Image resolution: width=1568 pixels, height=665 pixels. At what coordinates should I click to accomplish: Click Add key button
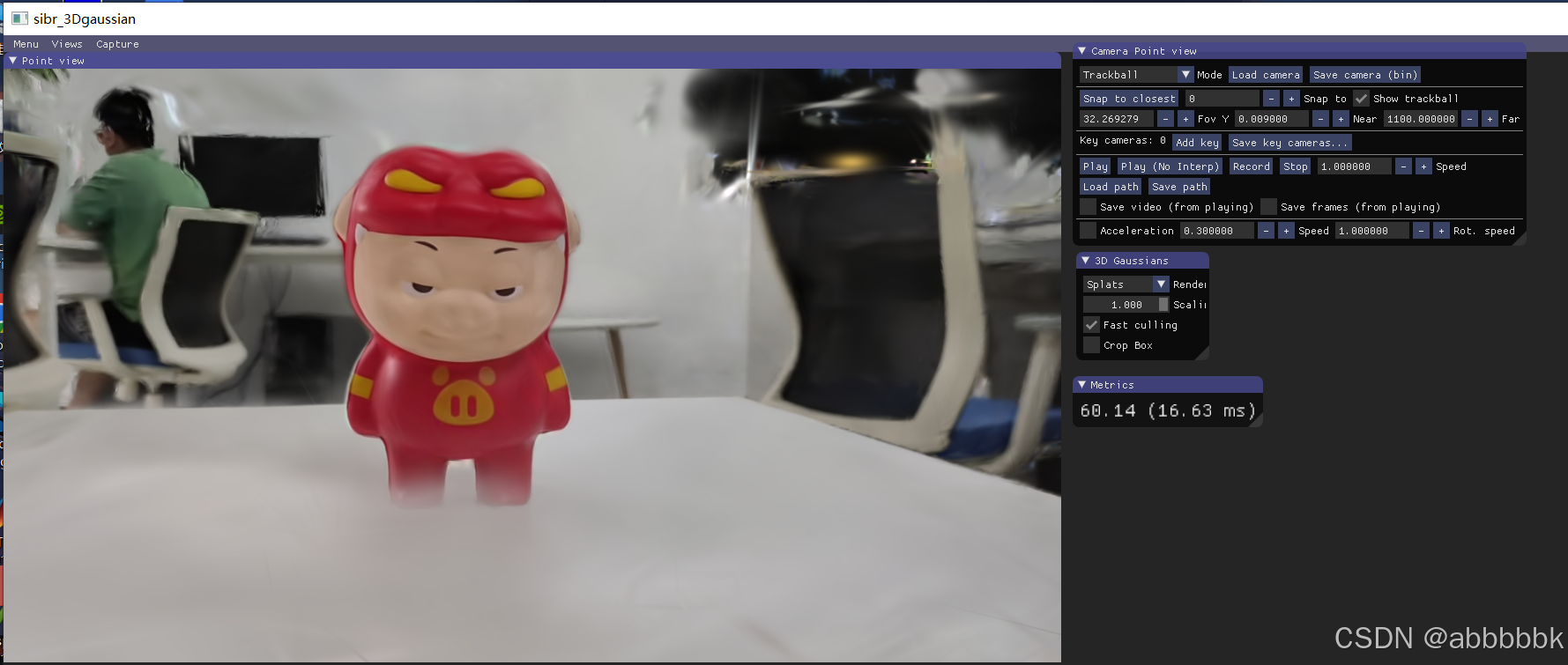1197,143
